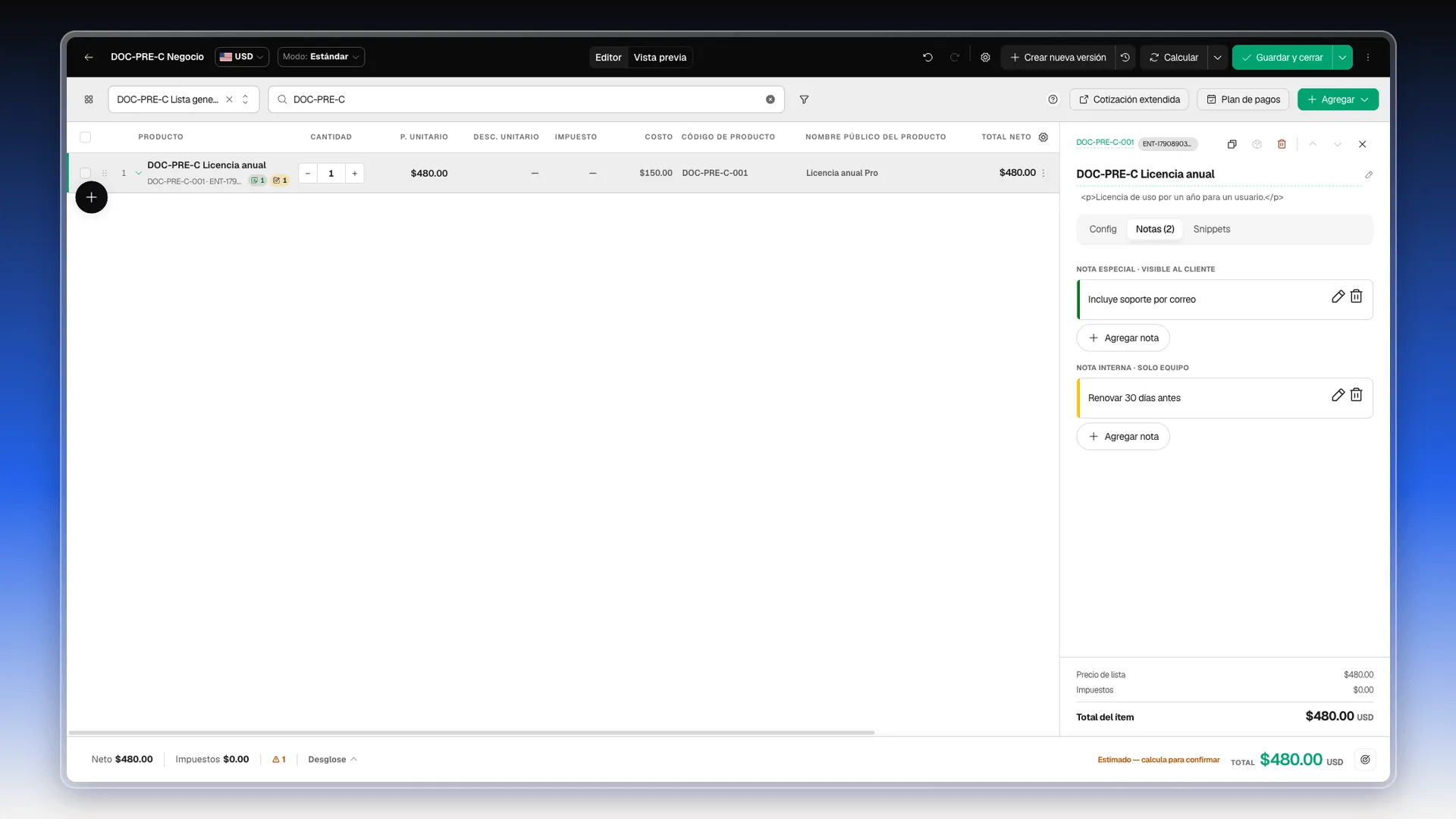Duplicate the item using copy icon in side panel
Viewport: 1456px width, 819px height.
click(1232, 144)
